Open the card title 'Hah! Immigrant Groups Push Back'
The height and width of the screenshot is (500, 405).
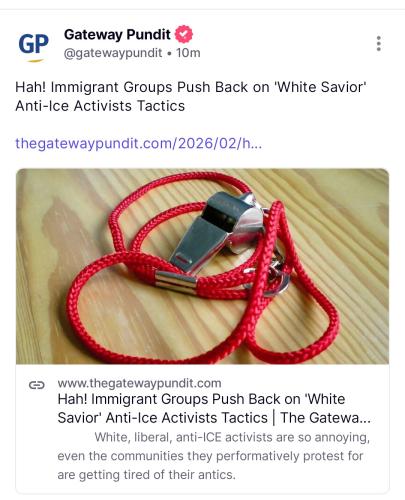pos(214,408)
